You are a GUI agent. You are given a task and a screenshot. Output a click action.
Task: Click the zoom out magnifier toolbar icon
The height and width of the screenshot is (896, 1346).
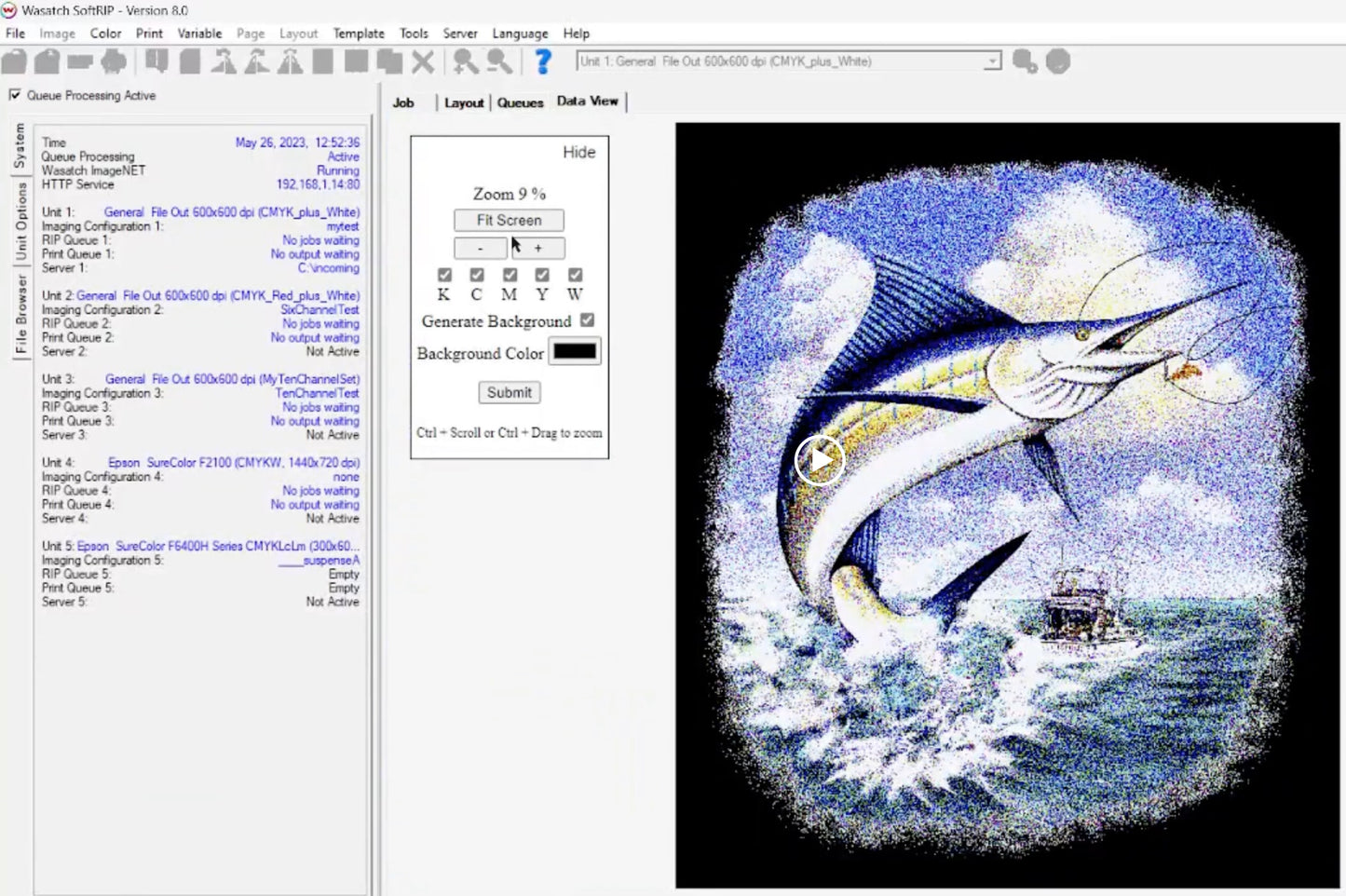coord(499,62)
